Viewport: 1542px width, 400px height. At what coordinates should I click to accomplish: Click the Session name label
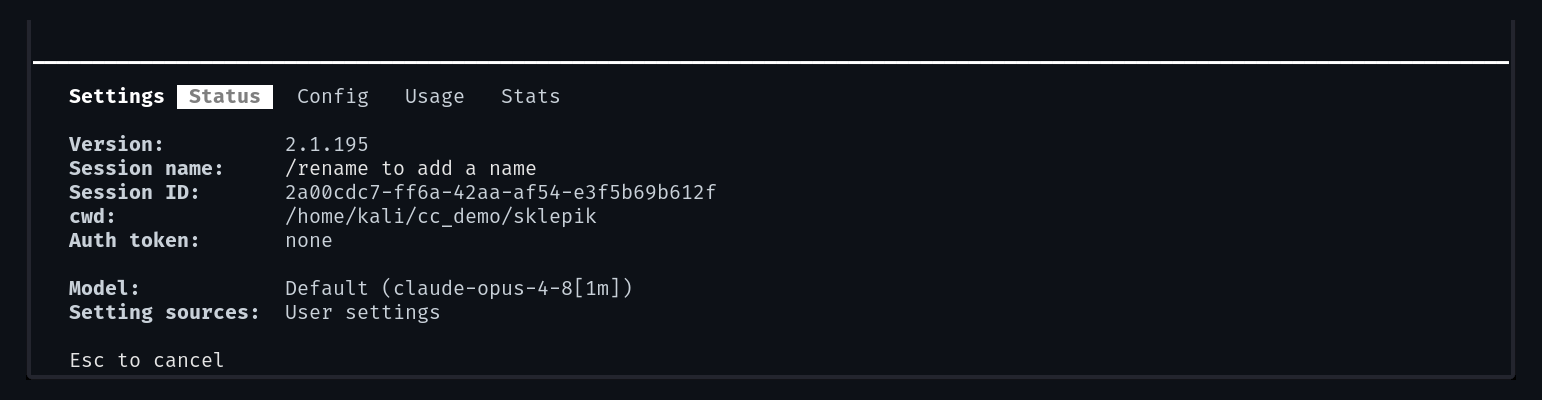pos(147,169)
